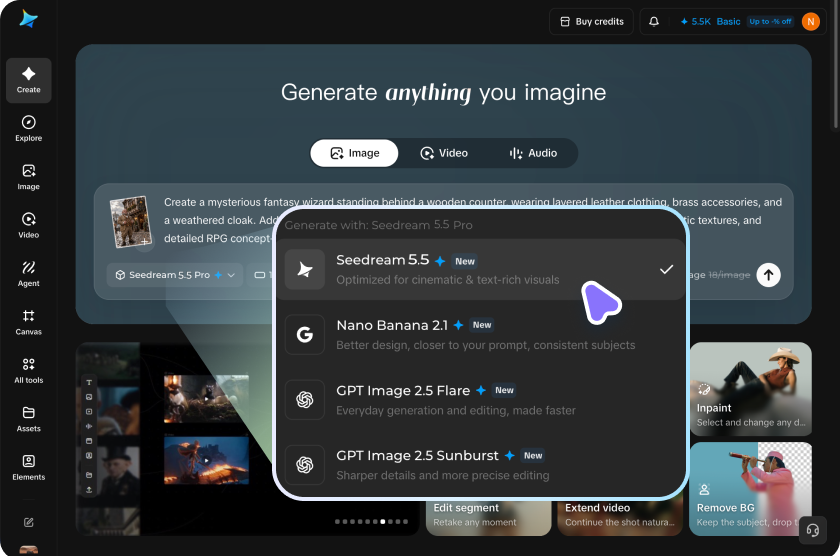Open the Inpaint tool card
840x560 pixels.
pos(751,389)
